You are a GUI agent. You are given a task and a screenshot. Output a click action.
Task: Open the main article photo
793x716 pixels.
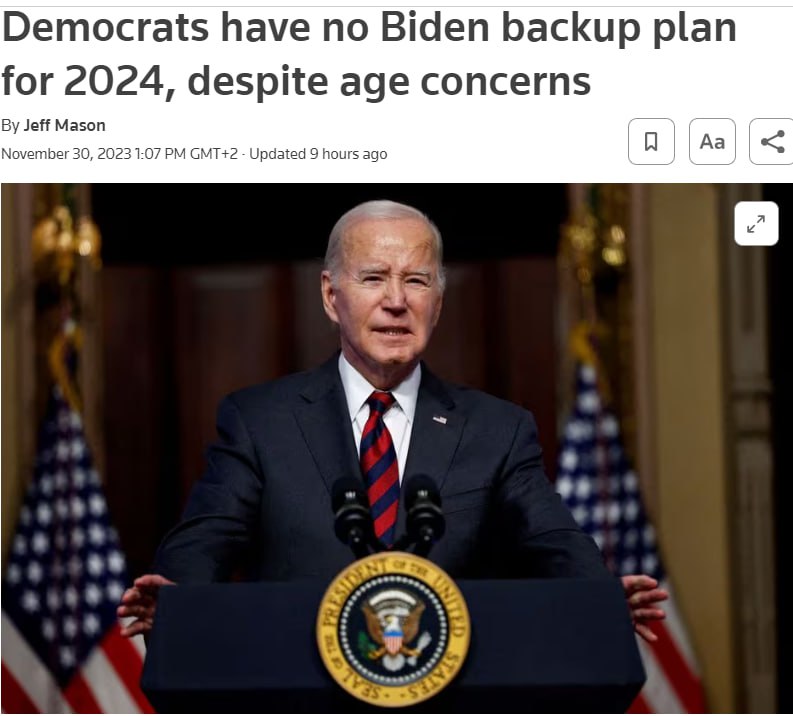click(396, 448)
